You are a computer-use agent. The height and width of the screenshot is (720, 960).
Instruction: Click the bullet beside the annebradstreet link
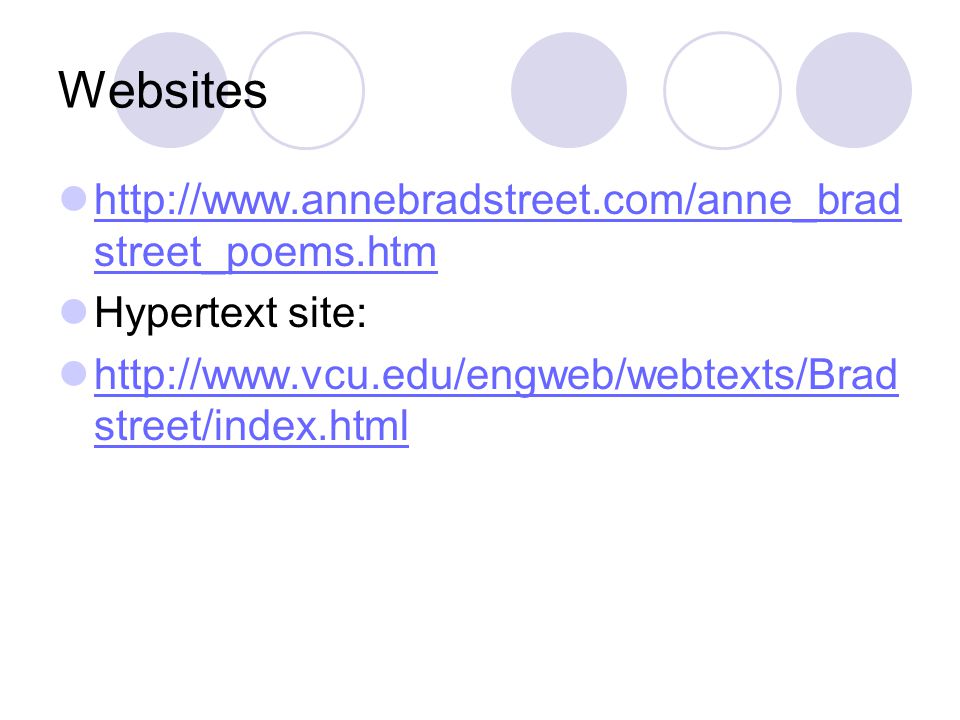[x=74, y=199]
